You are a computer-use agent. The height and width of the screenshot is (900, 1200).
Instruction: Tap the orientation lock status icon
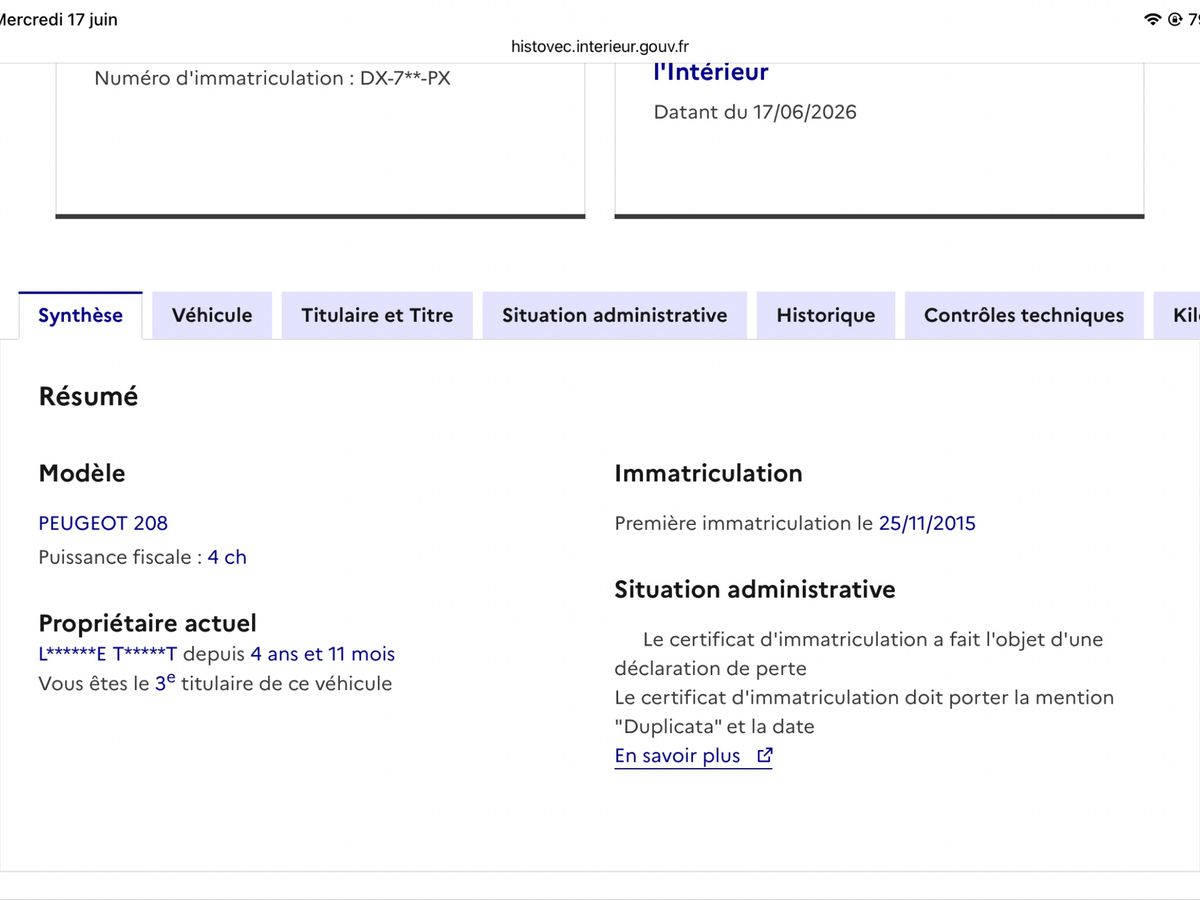(x=1174, y=20)
